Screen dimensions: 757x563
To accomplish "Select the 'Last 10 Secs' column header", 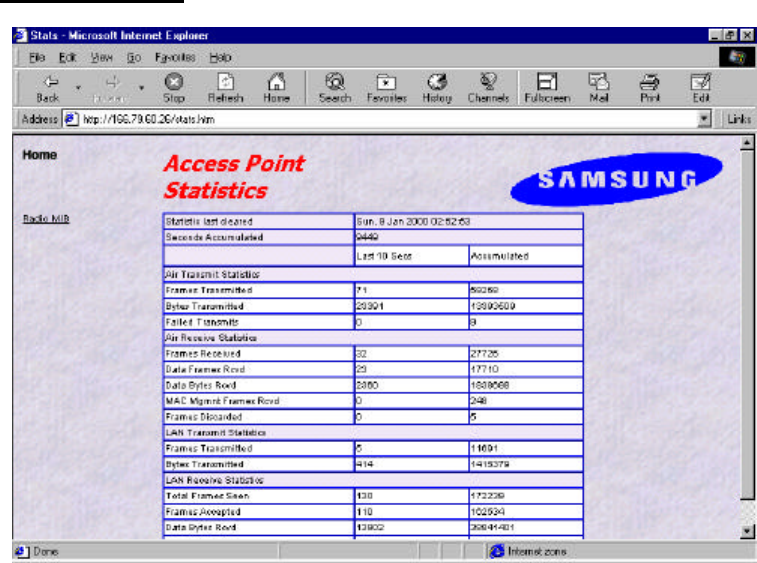I will pyautogui.click(x=384, y=256).
